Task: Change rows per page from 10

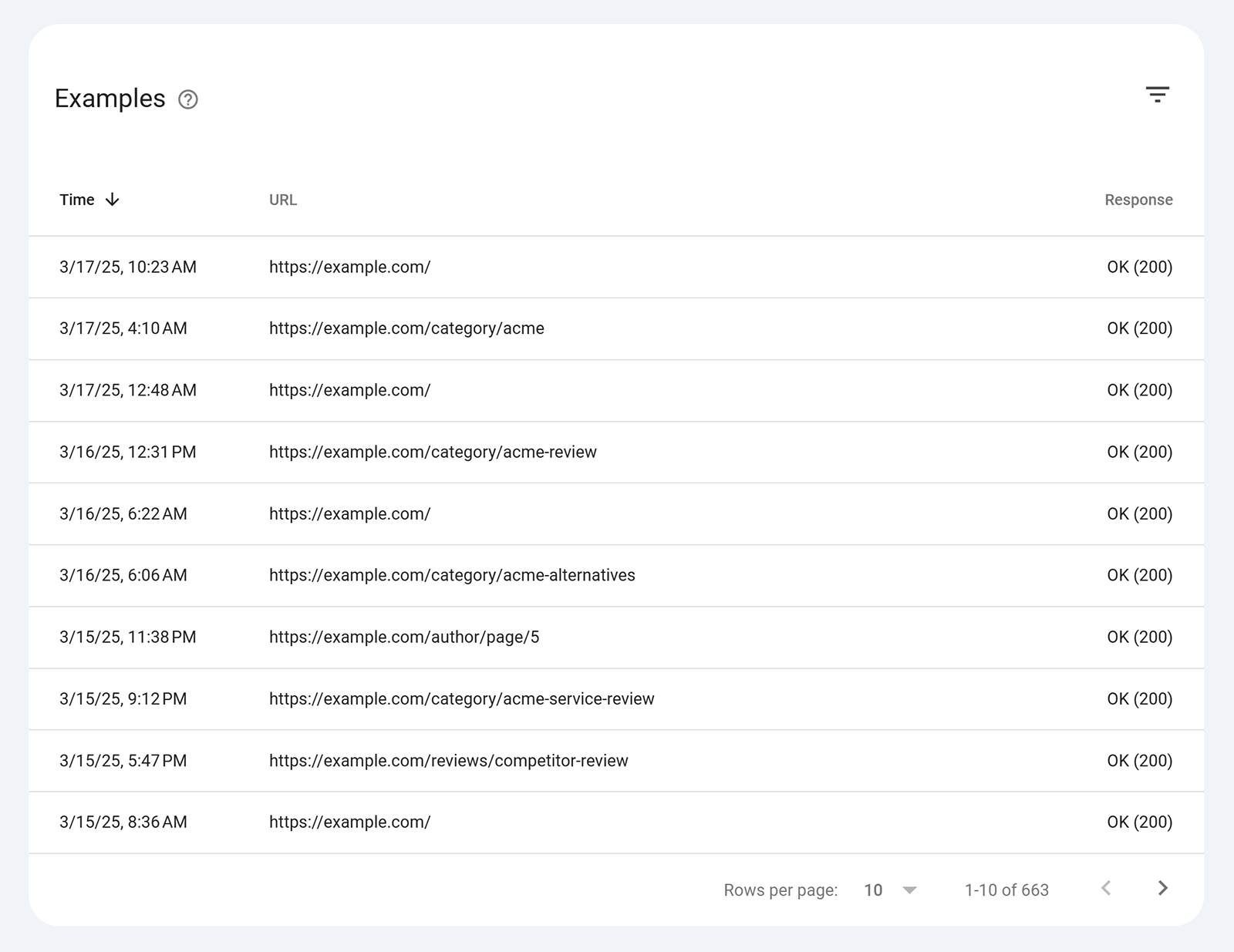Action: [874, 889]
